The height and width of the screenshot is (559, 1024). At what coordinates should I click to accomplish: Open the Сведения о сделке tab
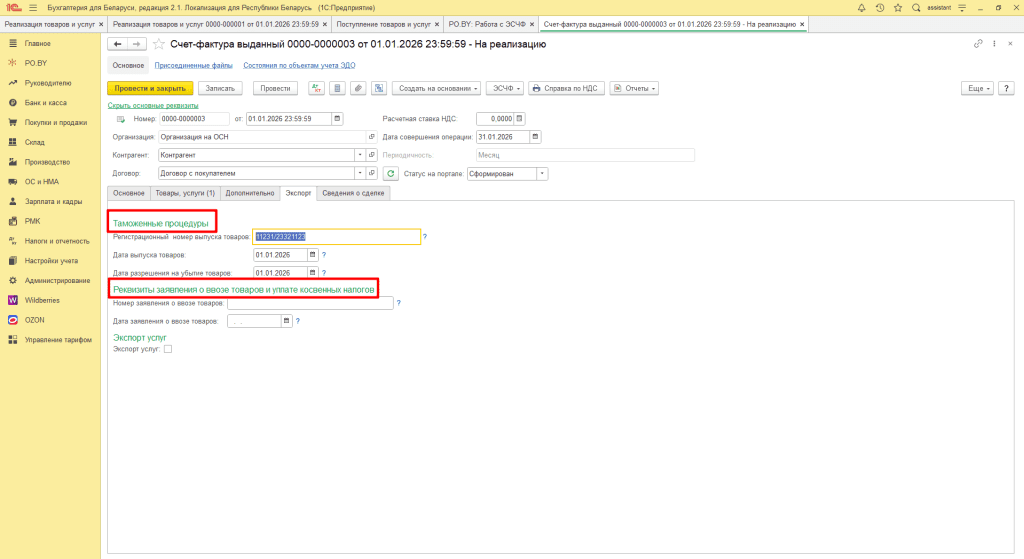(x=353, y=193)
